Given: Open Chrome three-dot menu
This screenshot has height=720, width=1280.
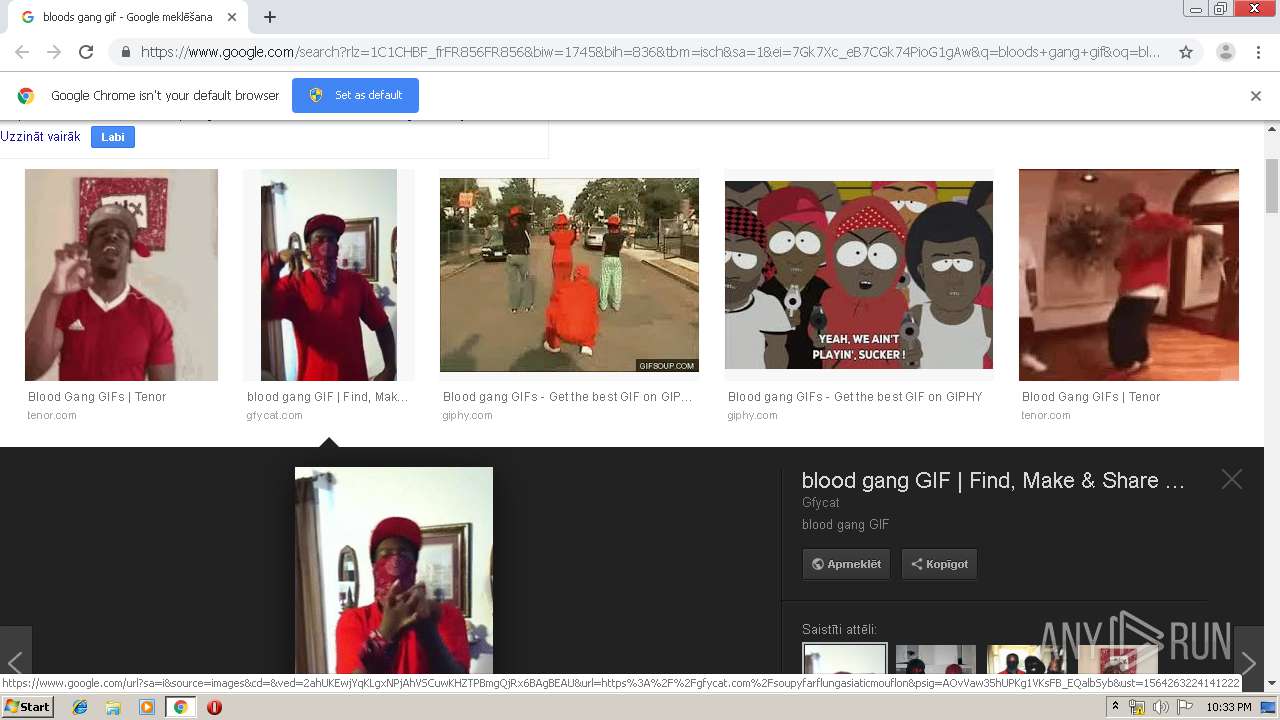Looking at the screenshot, I should (x=1258, y=52).
